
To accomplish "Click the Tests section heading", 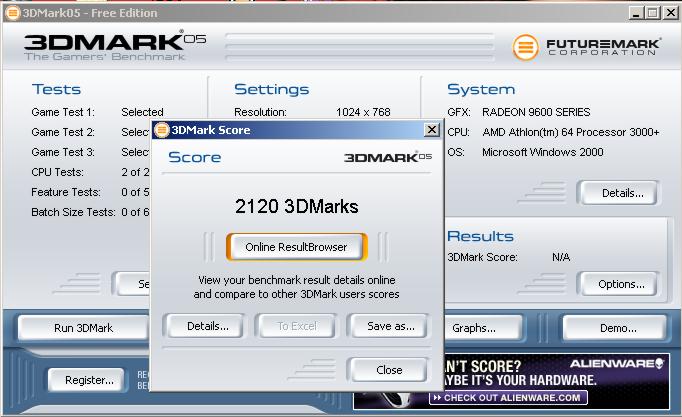I will 57,89.
